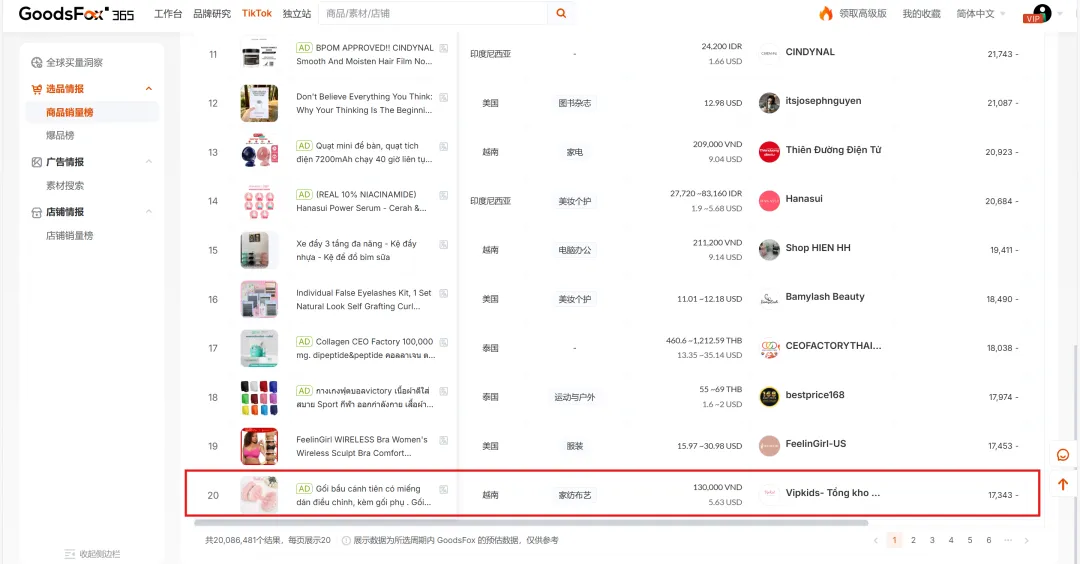The image size is (1080, 564).
Task: Click the image icon beside Collagen CEO Factory
Action: point(444,342)
